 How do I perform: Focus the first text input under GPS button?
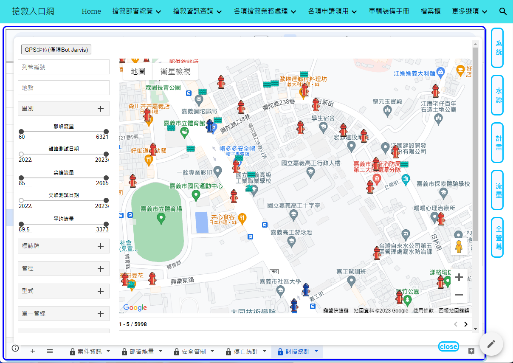tap(64, 67)
